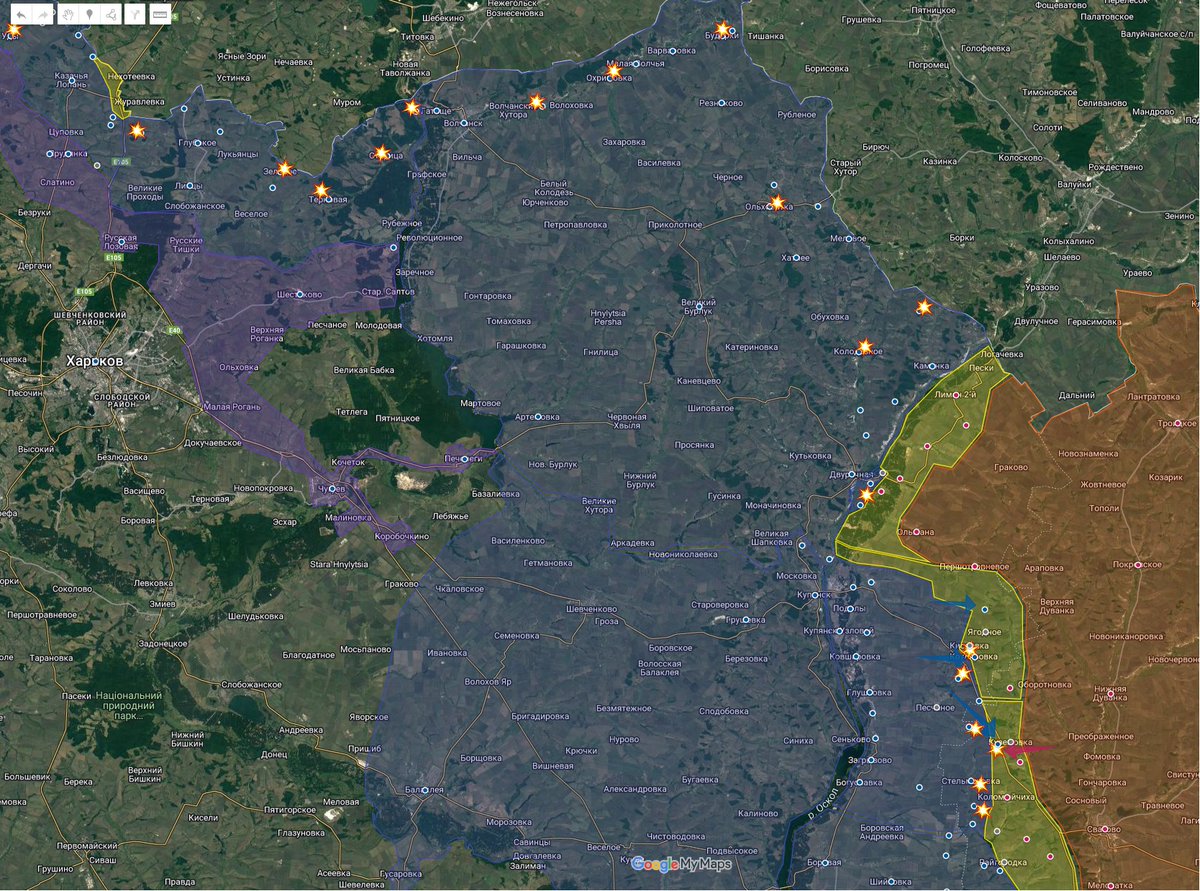
Task: Click the explosion marker near Зеленое
Action: point(285,169)
